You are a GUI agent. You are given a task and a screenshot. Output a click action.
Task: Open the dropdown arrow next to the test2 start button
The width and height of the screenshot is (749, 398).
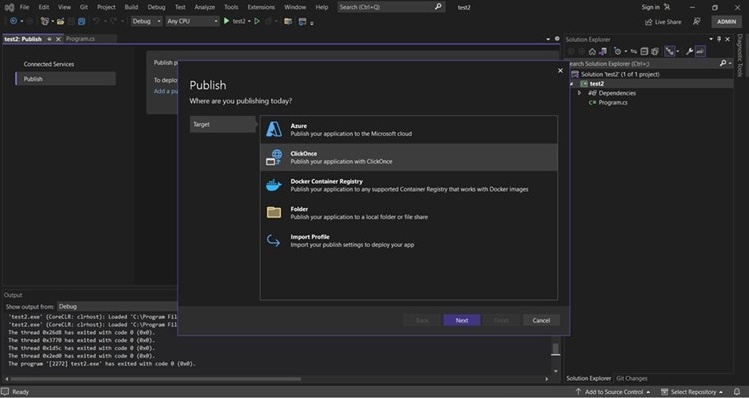249,22
